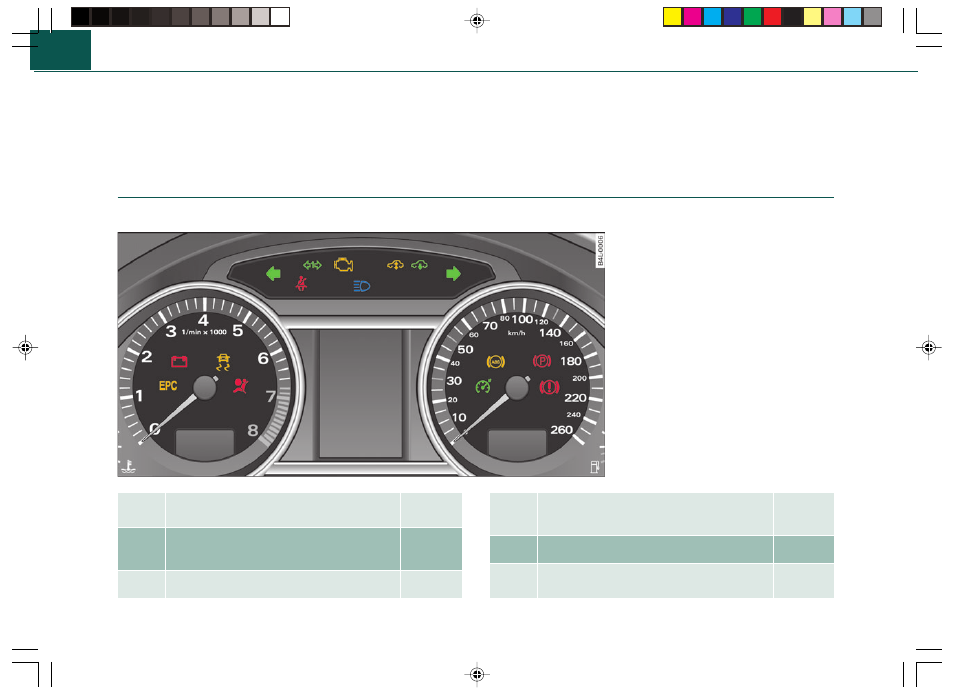Click the green left turn signal arrow
This screenshot has height=695, width=954.
273,274
